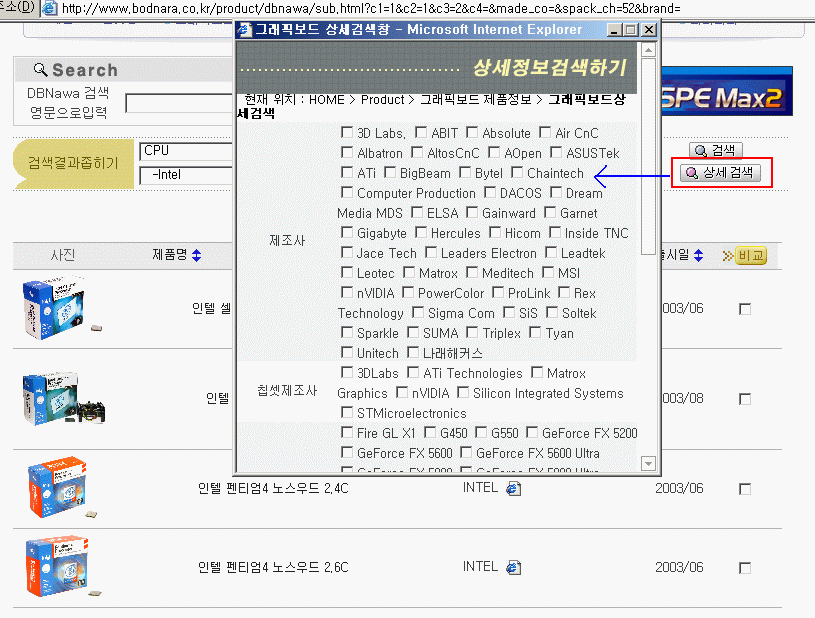Click the IE address bar URL

[371, 8]
